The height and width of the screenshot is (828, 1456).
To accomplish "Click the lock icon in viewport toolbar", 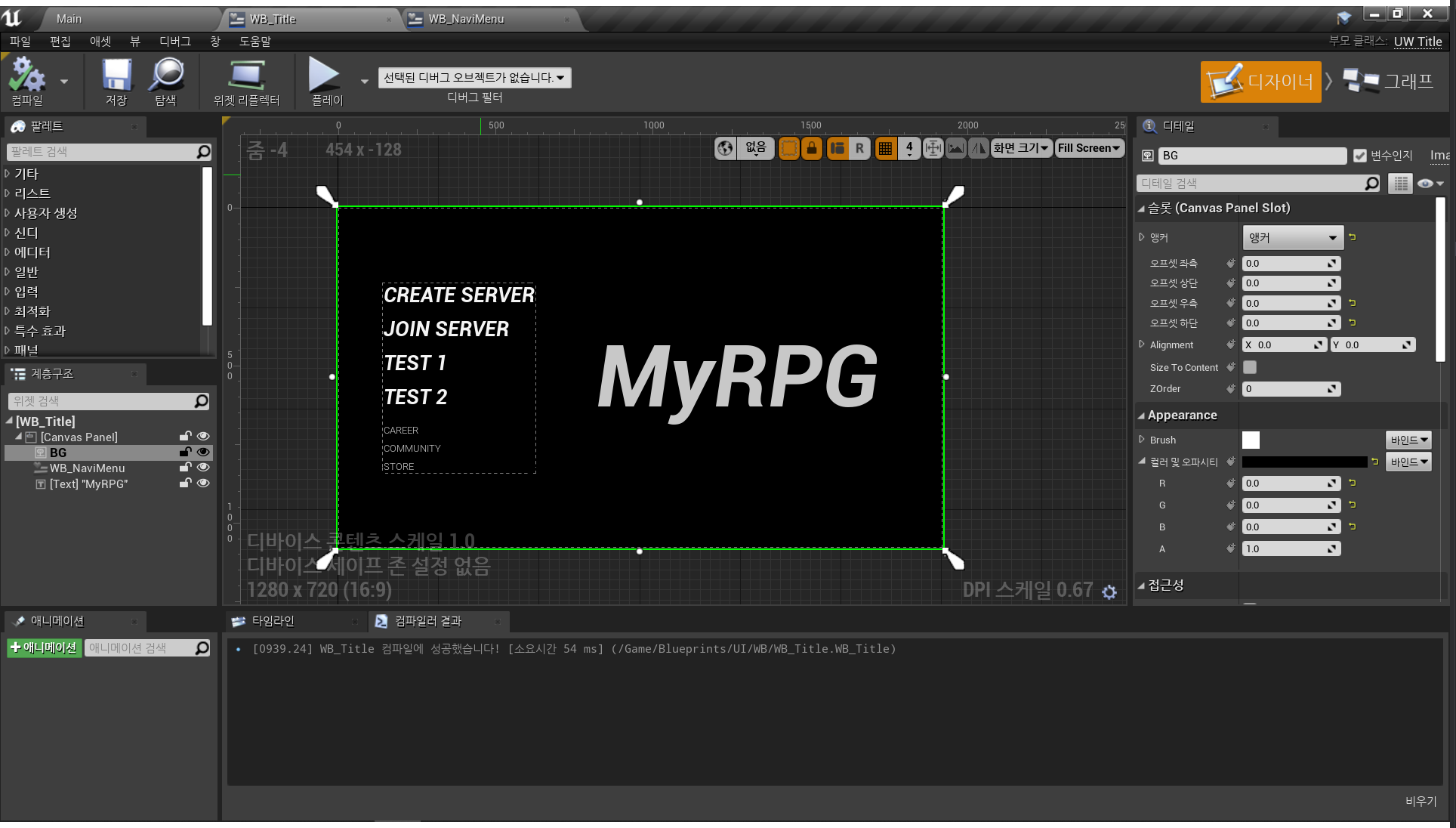I will click(x=812, y=149).
